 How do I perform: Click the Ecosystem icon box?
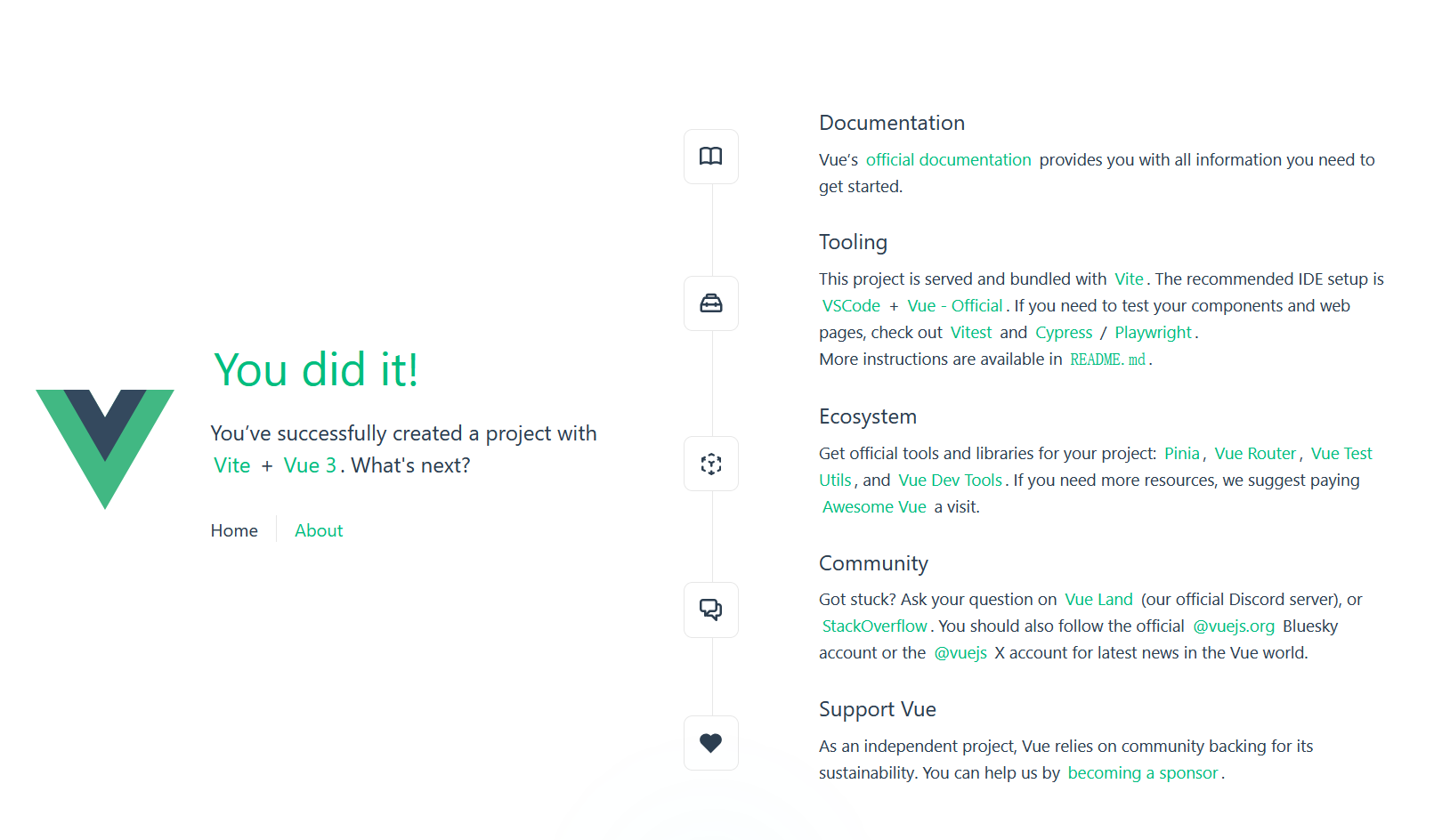click(710, 464)
